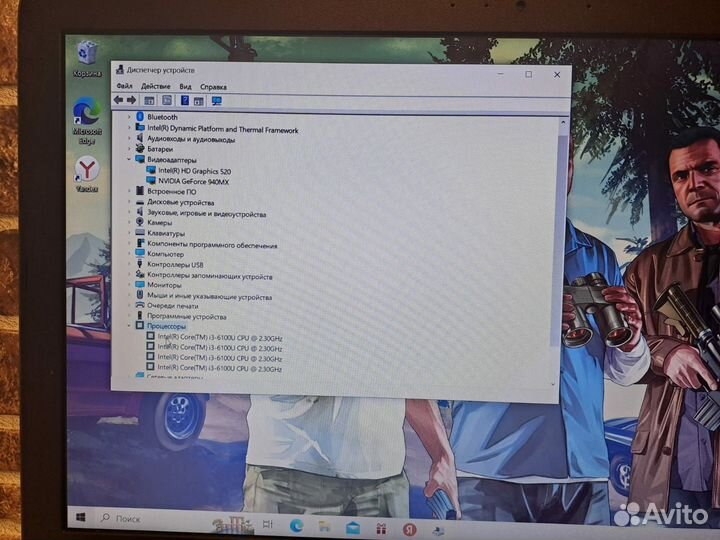Expand the Мониторы category
Viewport: 720px width, 540px height.
pos(129,285)
